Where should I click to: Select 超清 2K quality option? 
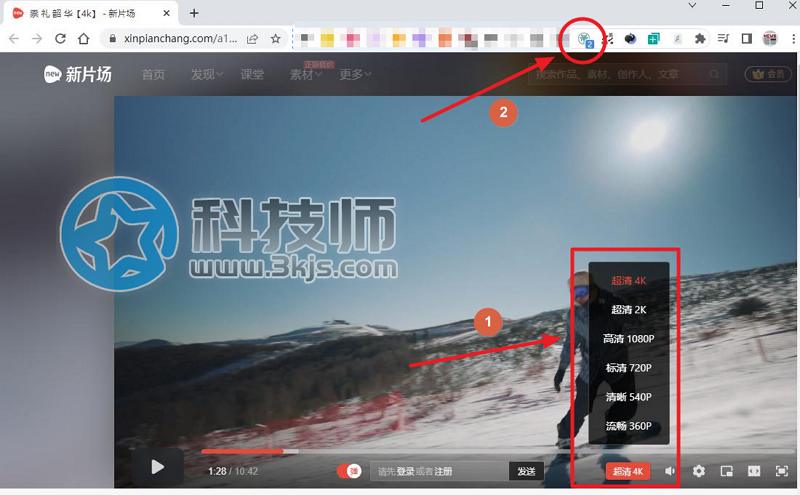629,309
